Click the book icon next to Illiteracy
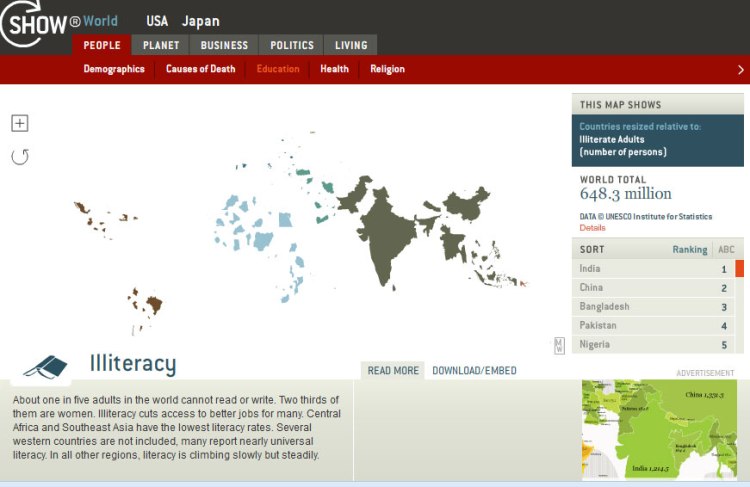Screen dimensions: 750x487 pos(46,365)
